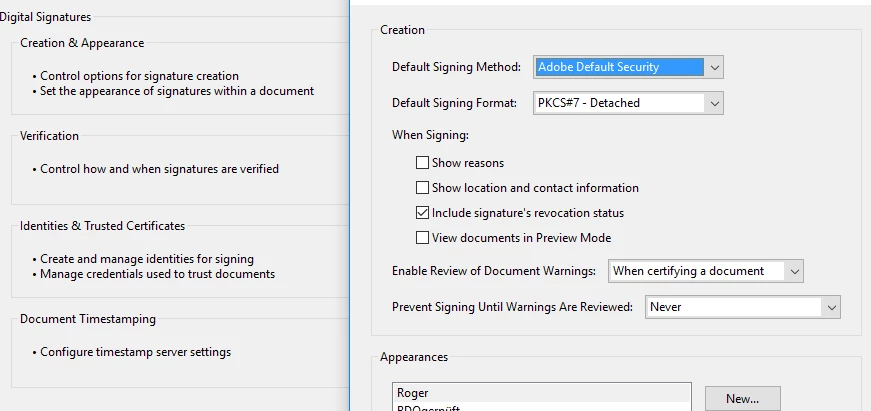Expand Prevent Signing Until Warnings Are Reviewed dropdown
This screenshot has width=871, height=411.
[x=831, y=307]
